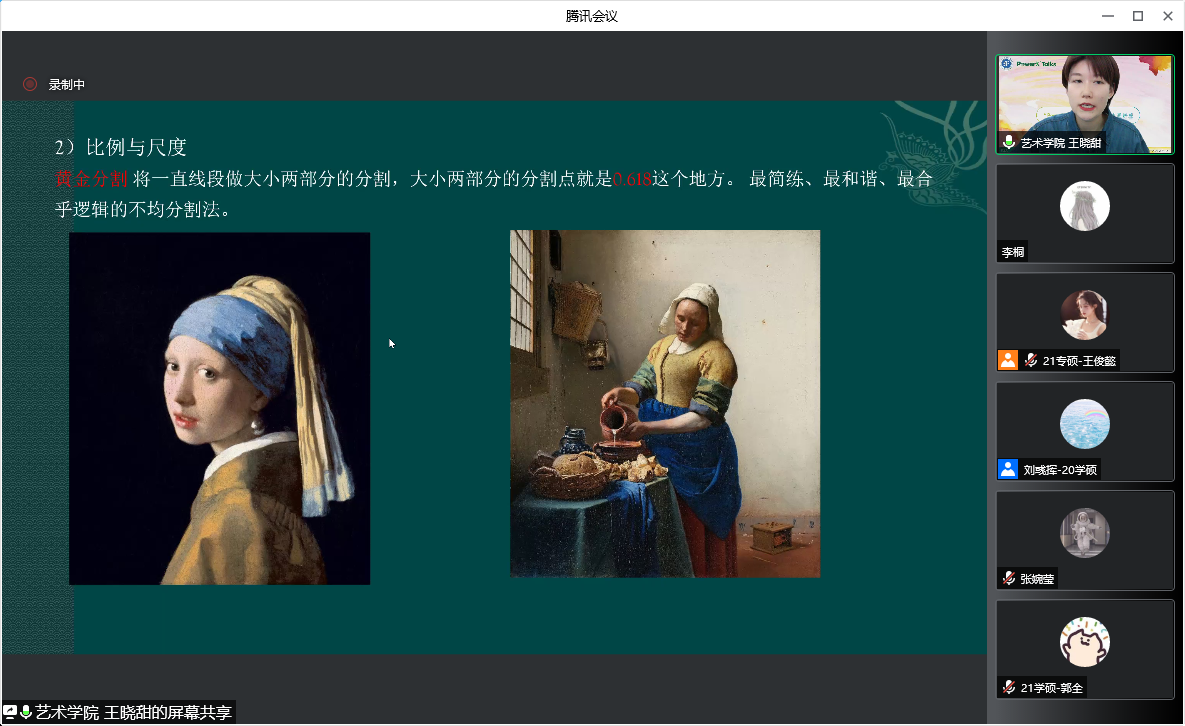Click the green microphone icon in the screen-share label
The width and height of the screenshot is (1185, 726).
26,712
